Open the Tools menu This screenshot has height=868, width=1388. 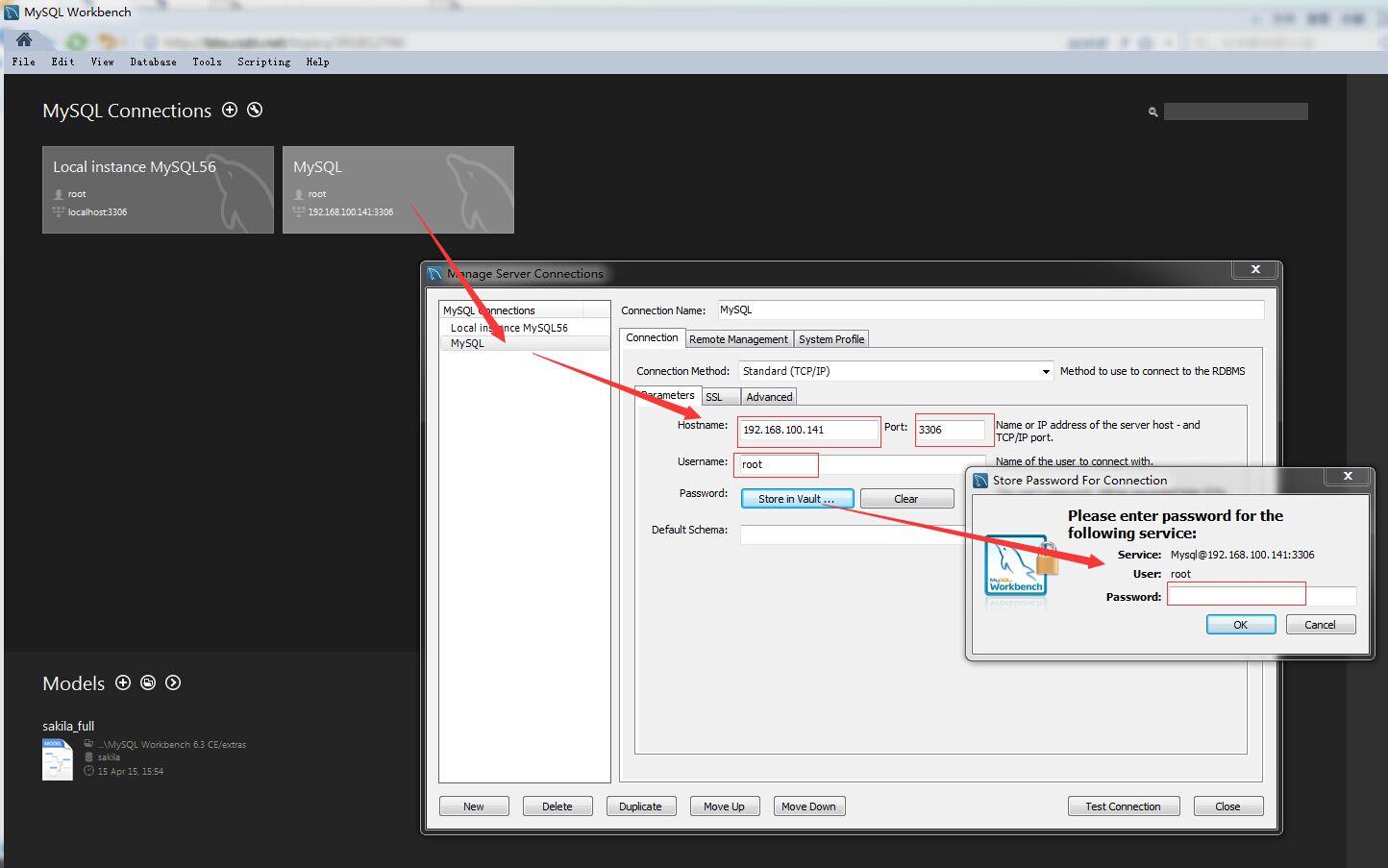[207, 62]
